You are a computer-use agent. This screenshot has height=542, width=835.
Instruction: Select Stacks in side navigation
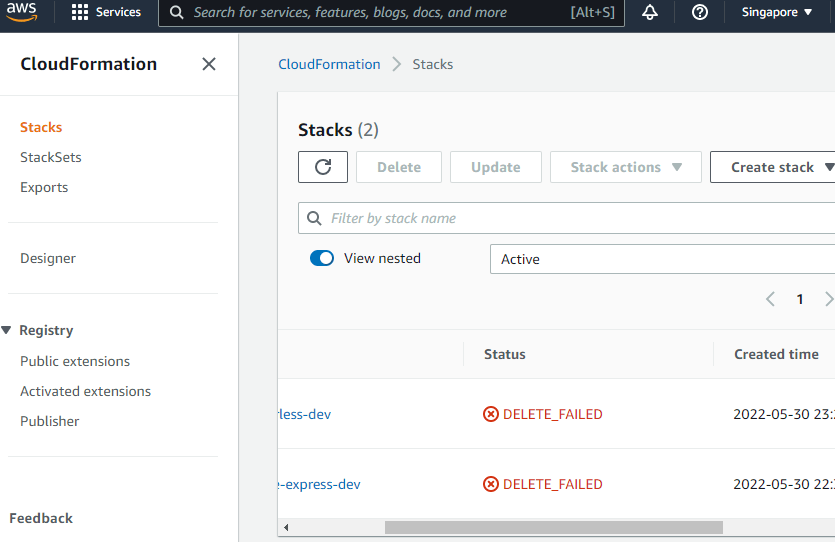coord(41,127)
